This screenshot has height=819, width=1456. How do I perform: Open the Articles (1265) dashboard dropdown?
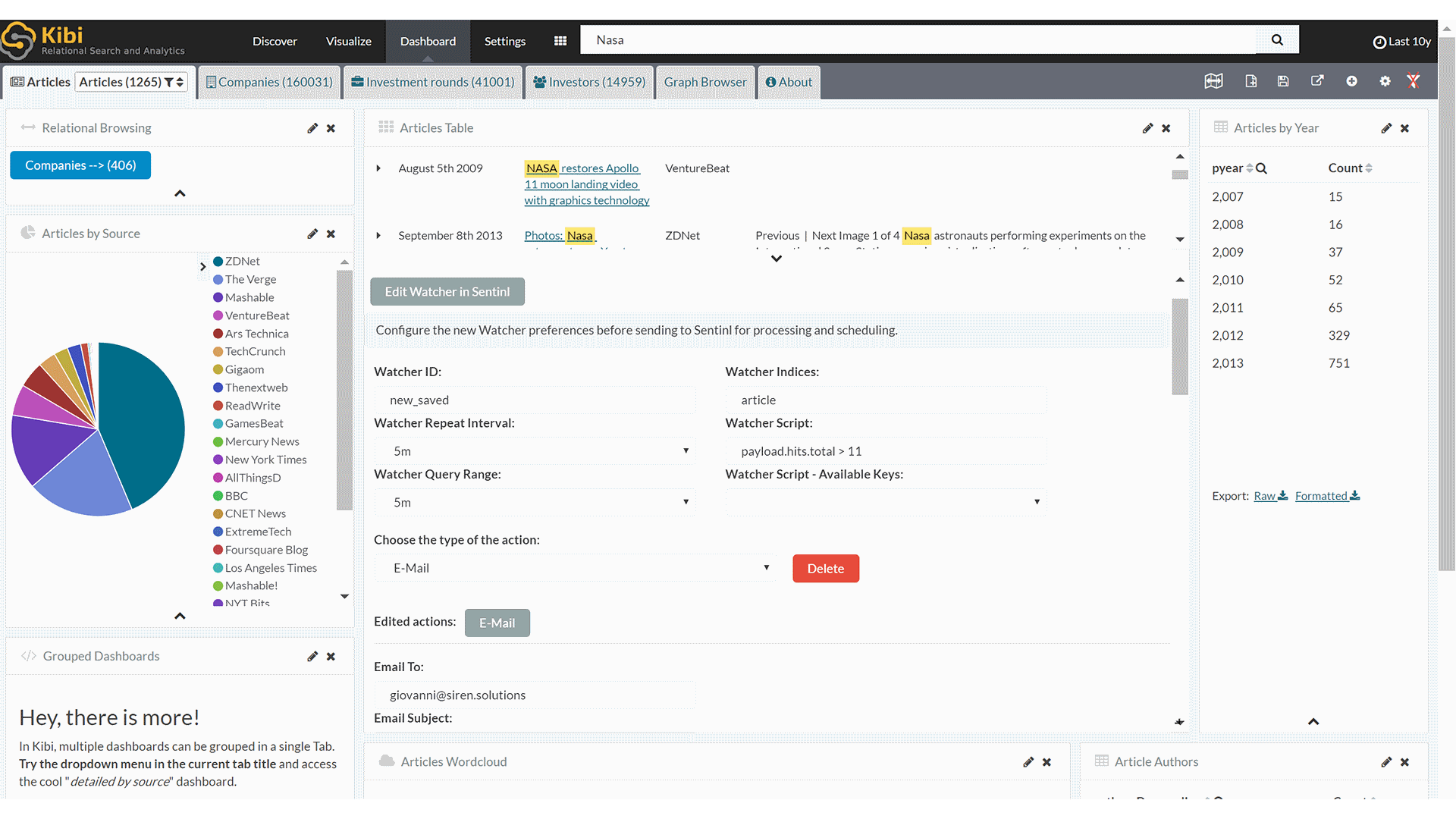pos(132,82)
